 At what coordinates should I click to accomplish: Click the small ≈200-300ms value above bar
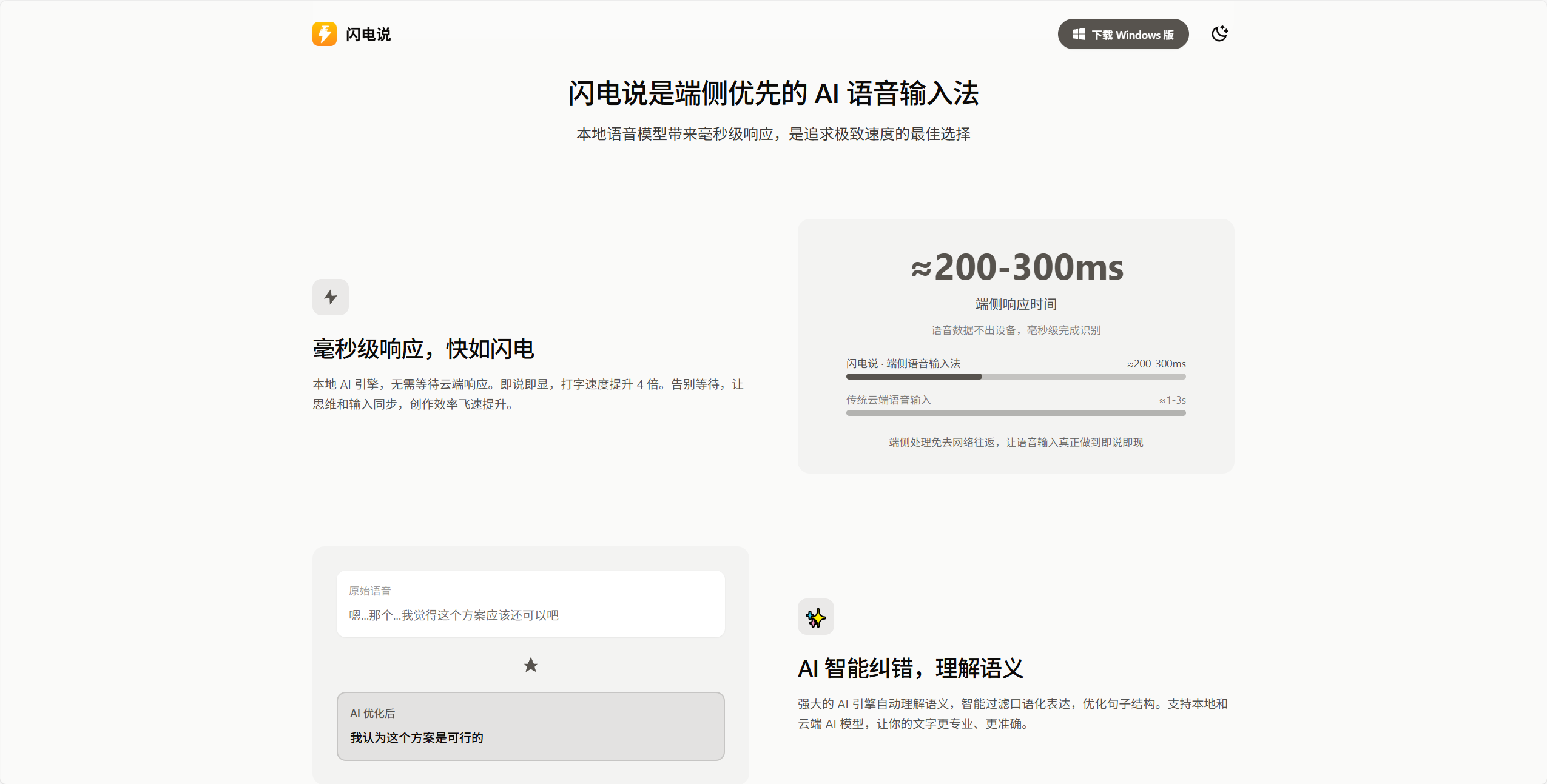(x=1156, y=364)
